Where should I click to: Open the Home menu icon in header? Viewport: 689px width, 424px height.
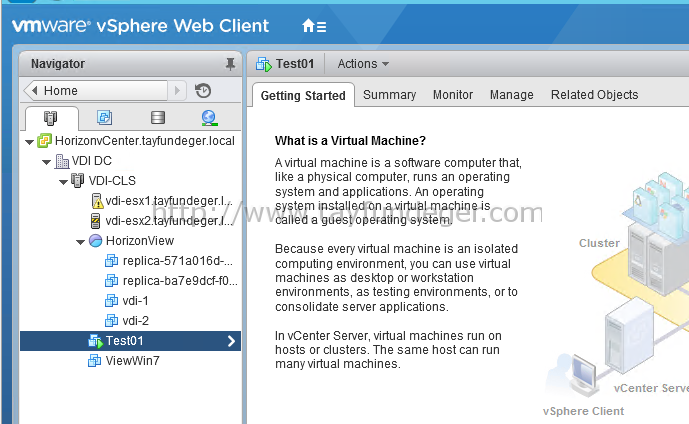coord(314,26)
